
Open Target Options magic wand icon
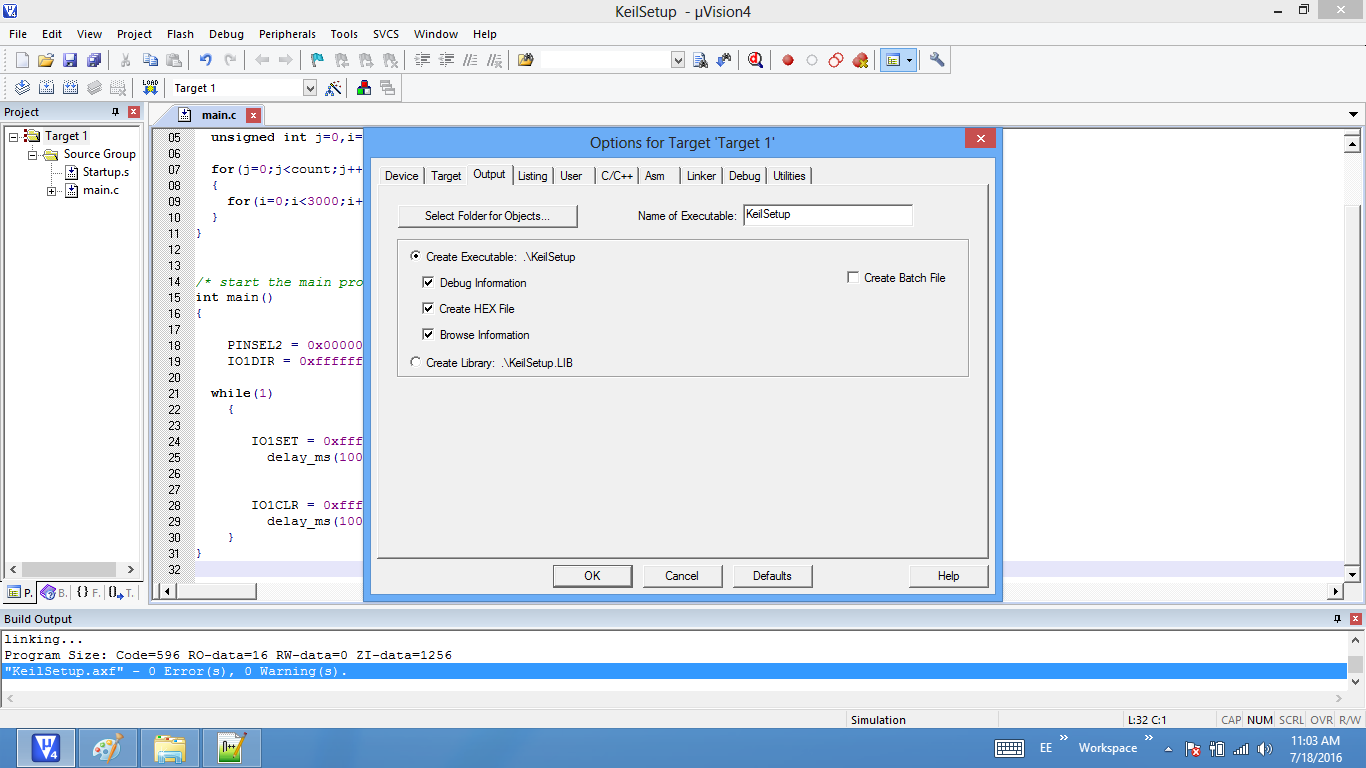[334, 88]
